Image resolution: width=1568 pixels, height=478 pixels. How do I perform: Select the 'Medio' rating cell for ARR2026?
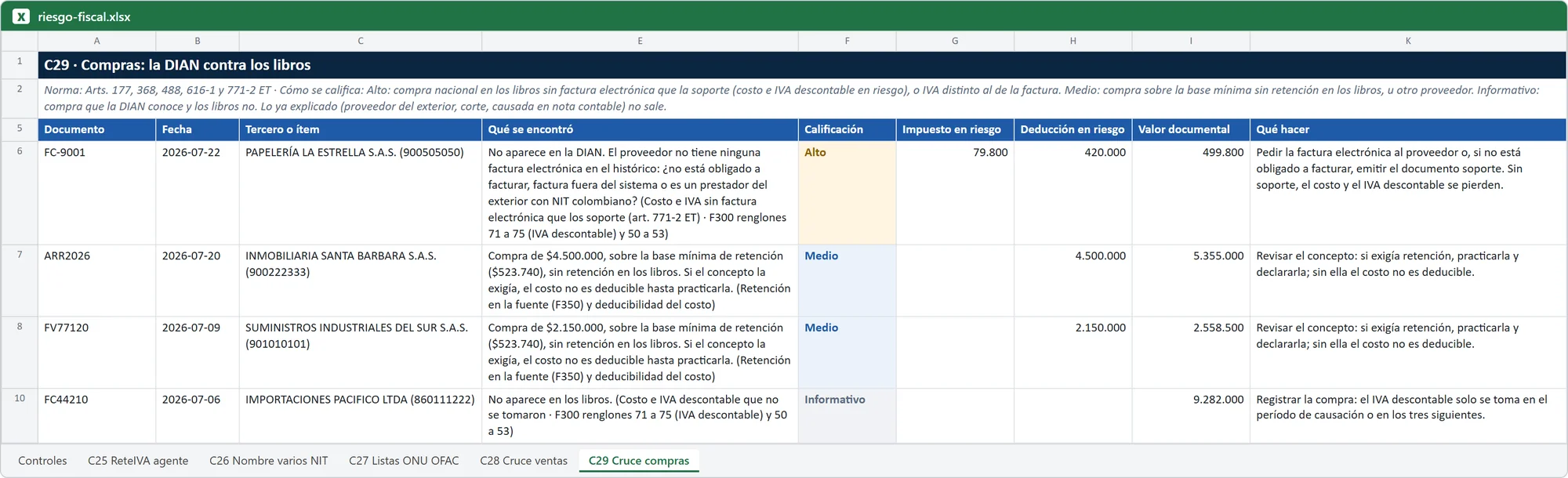847,281
